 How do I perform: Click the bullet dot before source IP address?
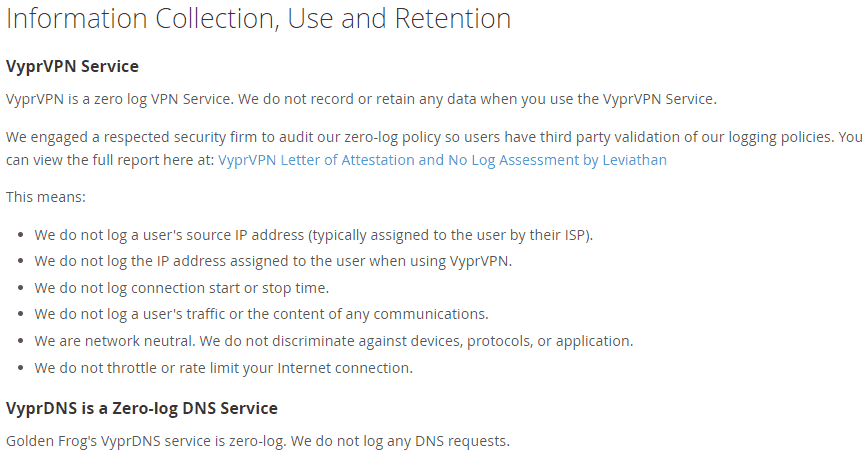(20, 236)
